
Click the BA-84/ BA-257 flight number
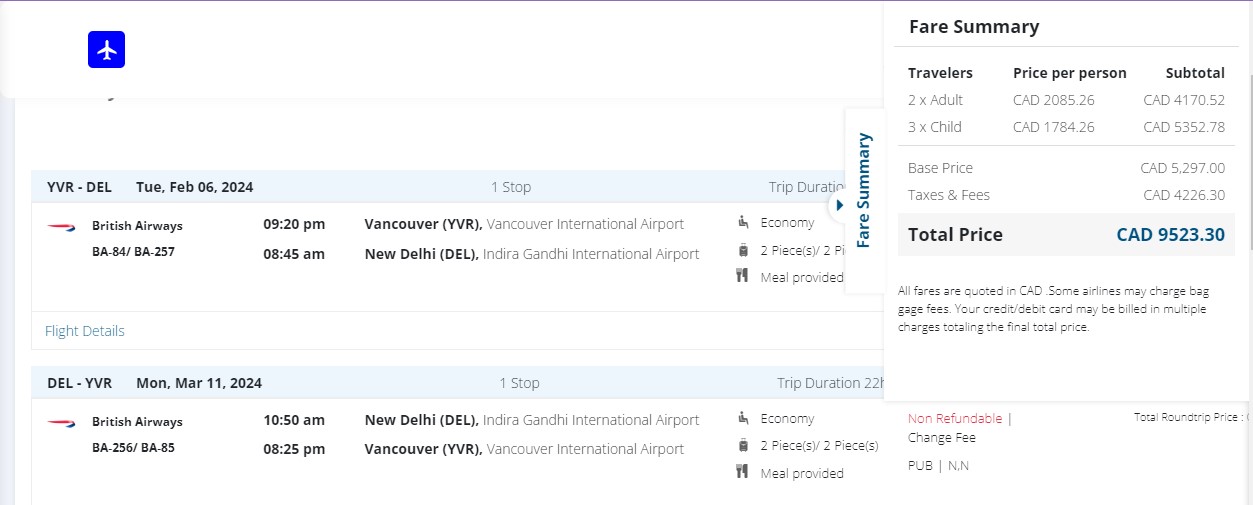[133, 252]
